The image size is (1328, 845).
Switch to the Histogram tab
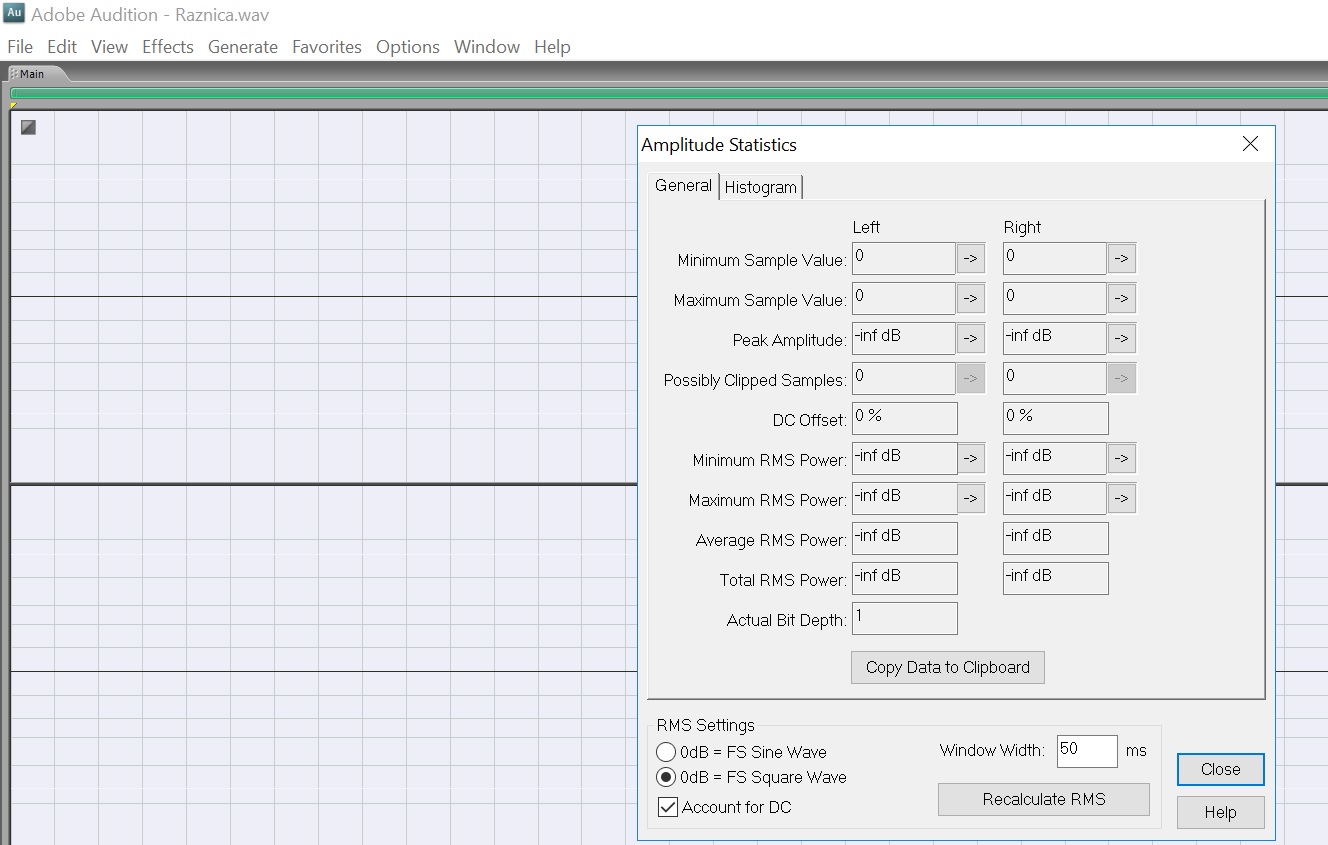(x=760, y=187)
